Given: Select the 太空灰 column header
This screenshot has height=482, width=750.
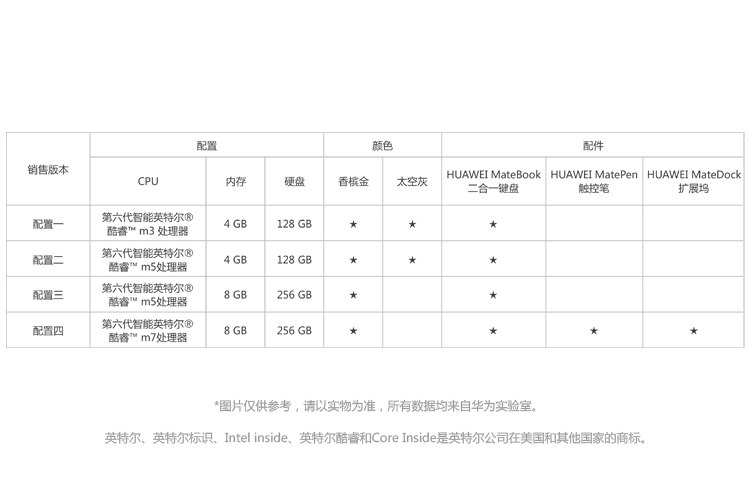Looking at the screenshot, I should 412,181.
